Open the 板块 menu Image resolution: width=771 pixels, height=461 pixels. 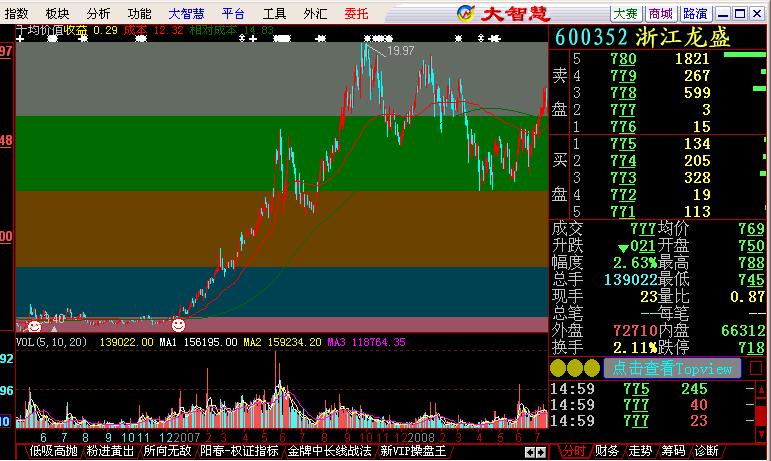coord(58,13)
